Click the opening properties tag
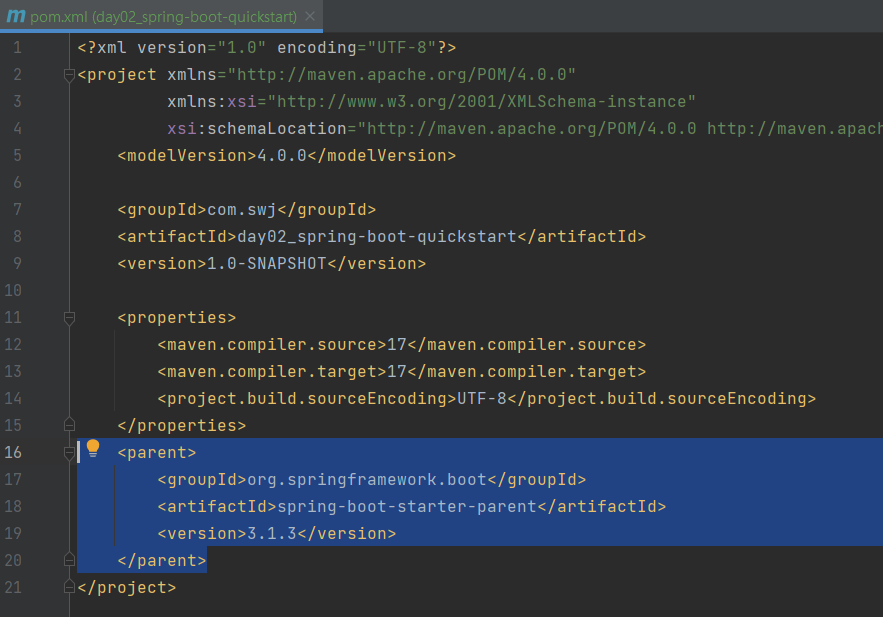This screenshot has height=617, width=883. coord(177,318)
